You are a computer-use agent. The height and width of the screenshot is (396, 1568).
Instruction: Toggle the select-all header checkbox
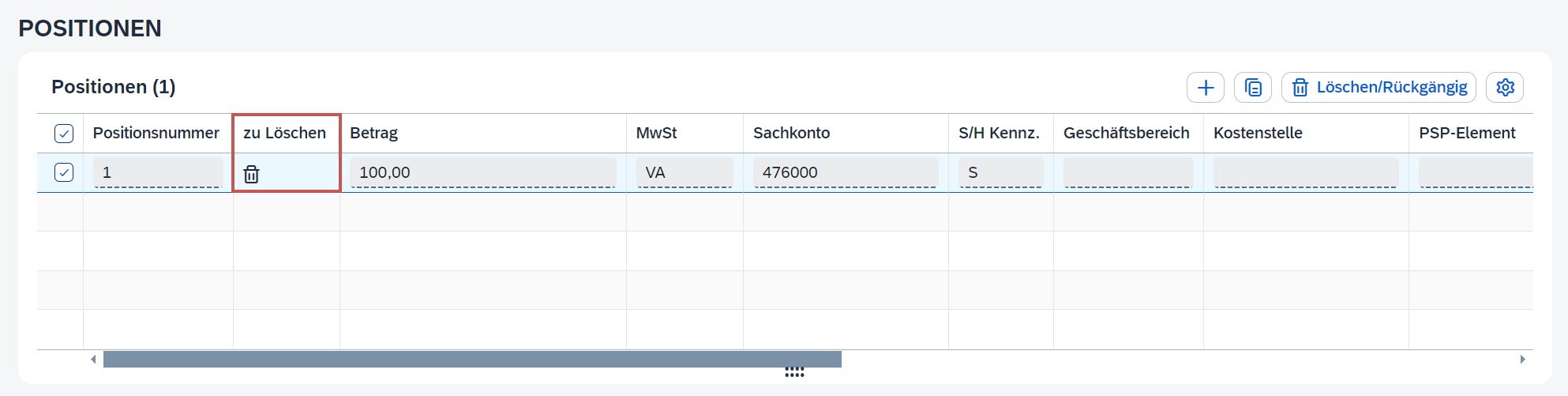64,134
